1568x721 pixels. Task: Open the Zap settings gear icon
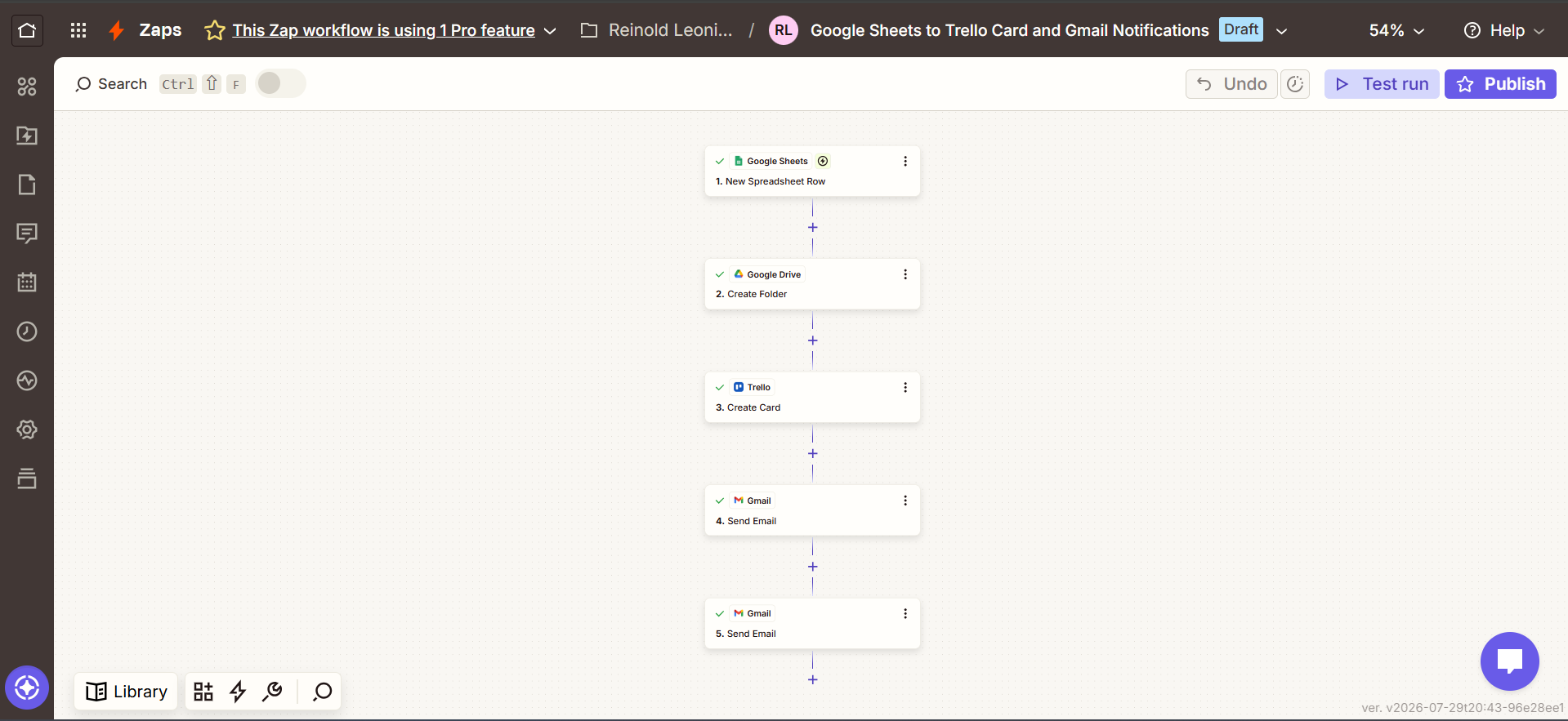27,429
